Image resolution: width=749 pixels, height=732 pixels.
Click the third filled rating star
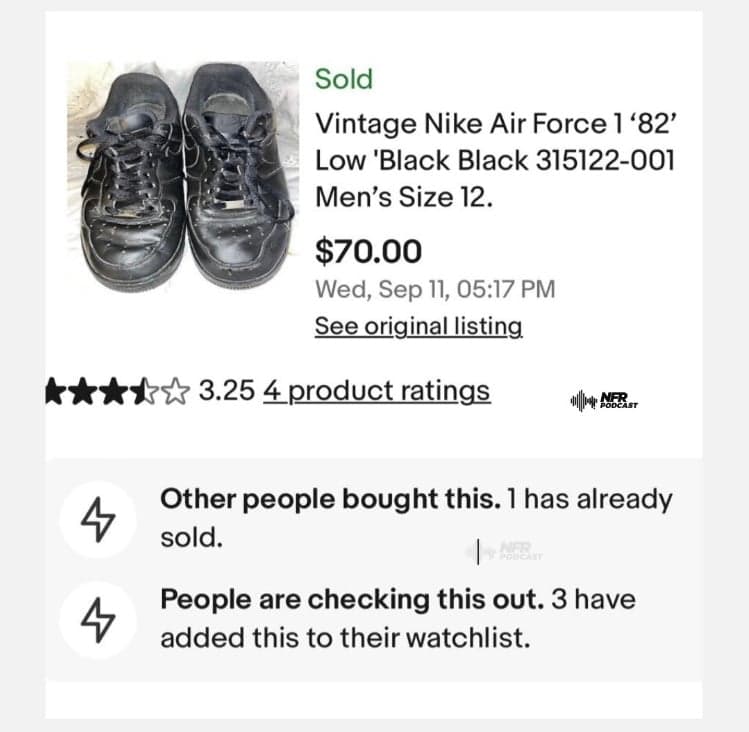point(109,391)
